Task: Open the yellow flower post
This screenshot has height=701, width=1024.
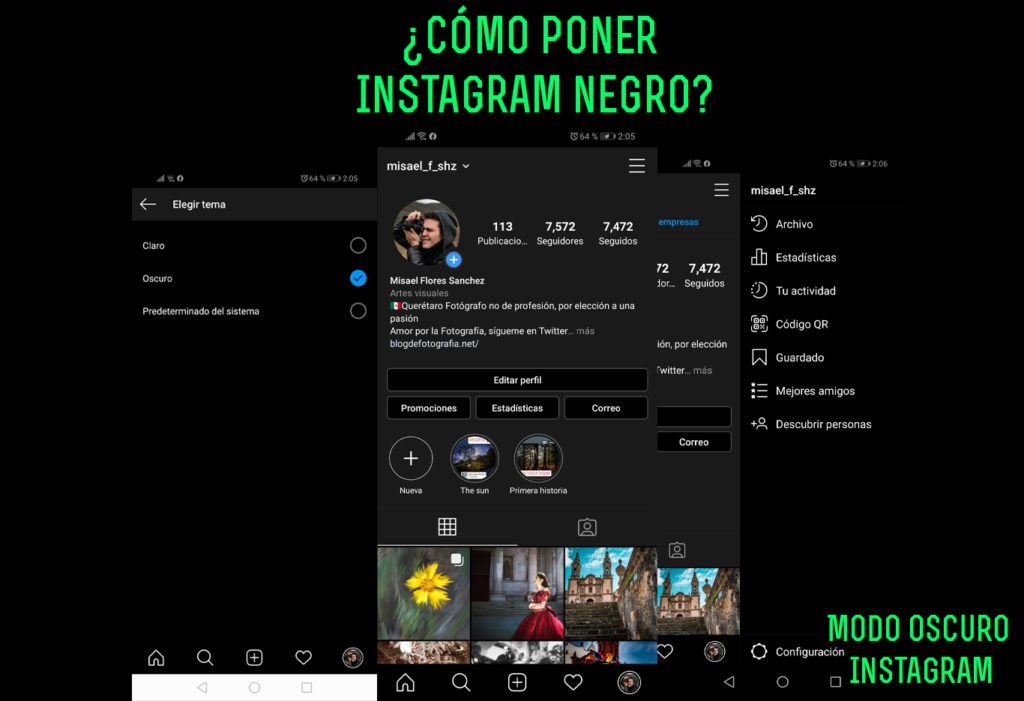Action: click(x=423, y=593)
